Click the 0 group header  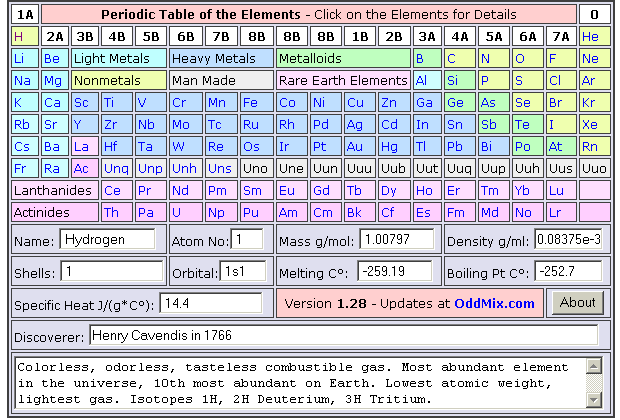[x=595, y=15]
